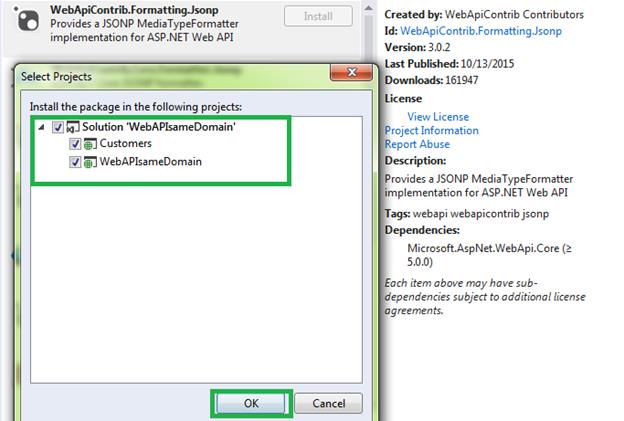This screenshot has width=624, height=421.
Task: Select the Customers project label
Action: pos(125,143)
